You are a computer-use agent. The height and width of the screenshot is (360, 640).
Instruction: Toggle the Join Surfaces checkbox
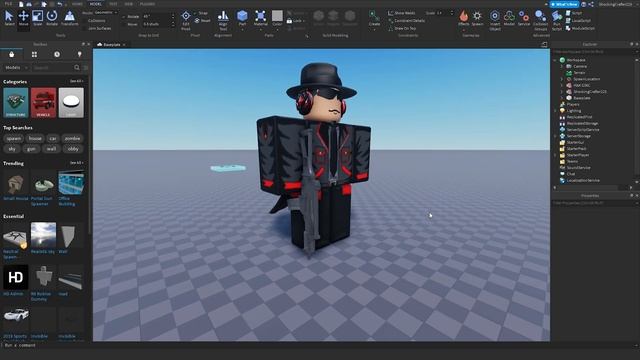click(85, 29)
